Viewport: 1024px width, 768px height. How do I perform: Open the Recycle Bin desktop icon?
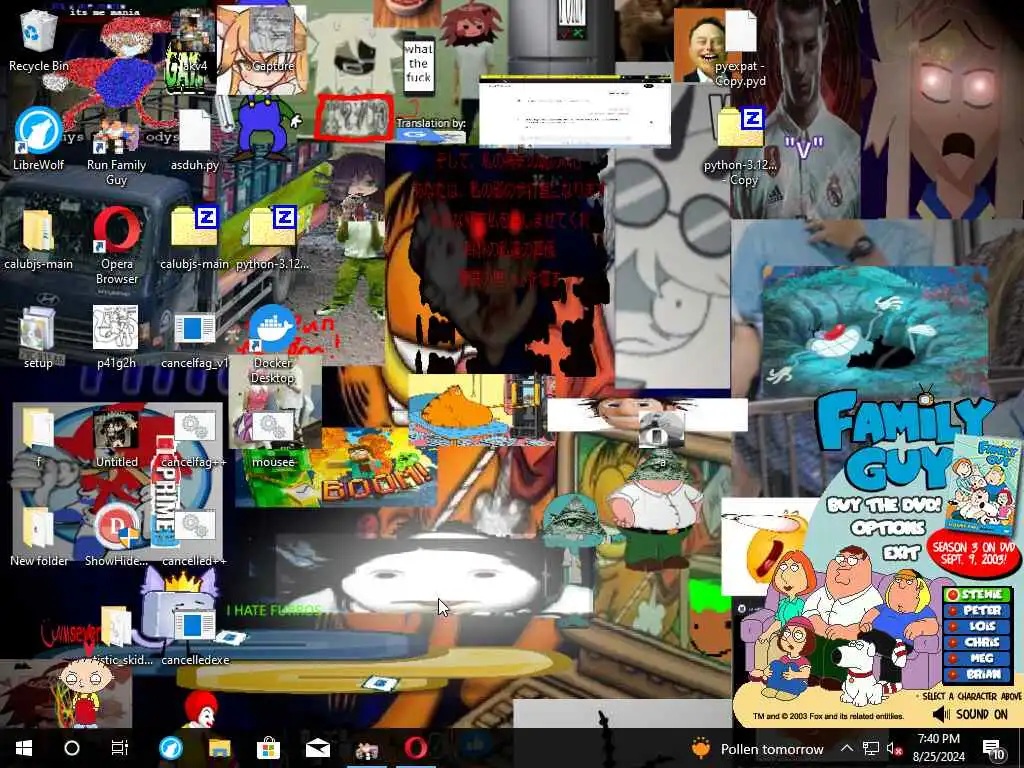(x=39, y=33)
